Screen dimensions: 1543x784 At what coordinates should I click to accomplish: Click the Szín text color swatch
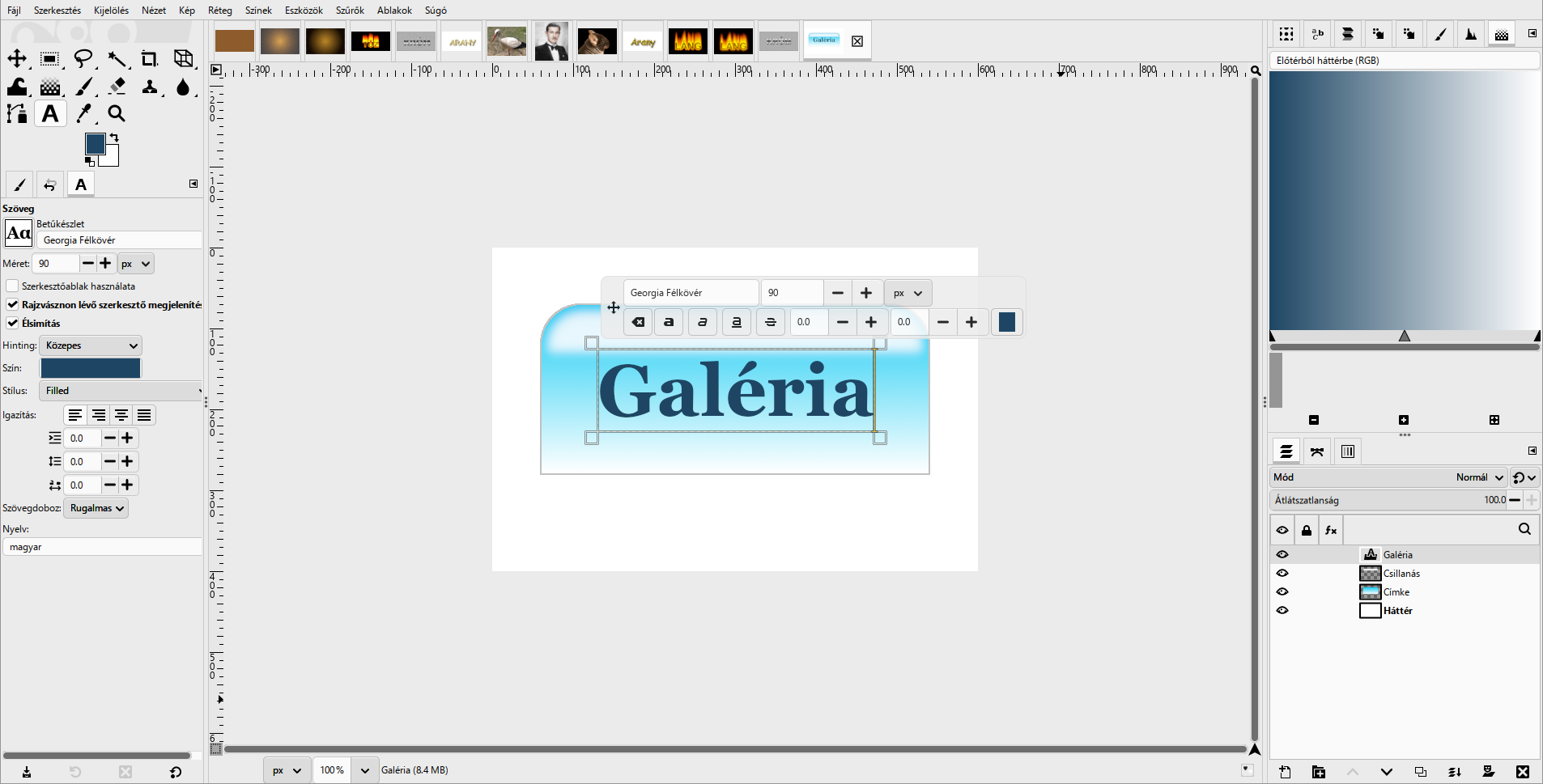(91, 368)
